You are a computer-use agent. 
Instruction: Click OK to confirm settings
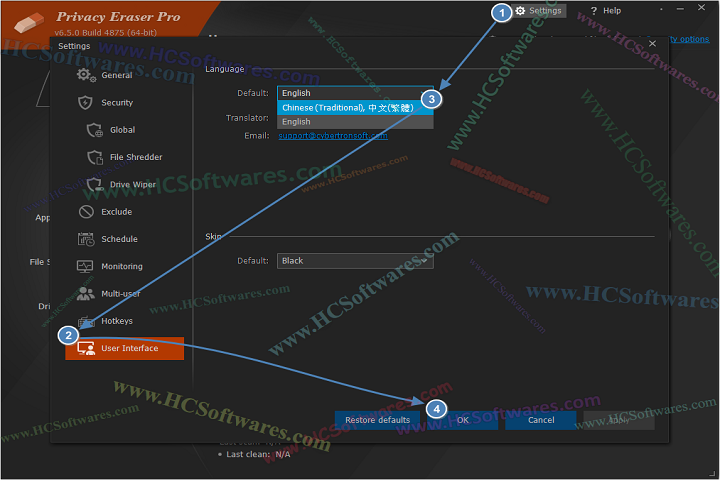(463, 420)
